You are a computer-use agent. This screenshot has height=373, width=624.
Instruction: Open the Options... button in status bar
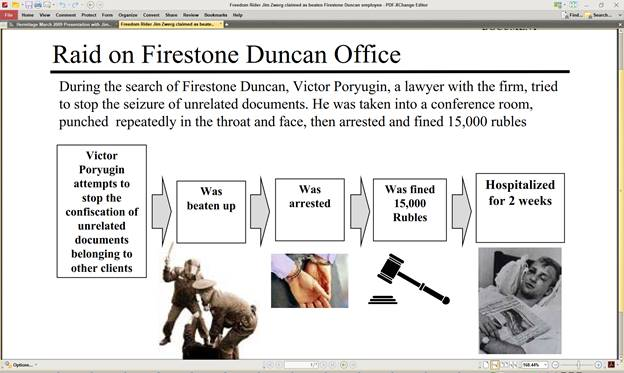tap(19, 365)
